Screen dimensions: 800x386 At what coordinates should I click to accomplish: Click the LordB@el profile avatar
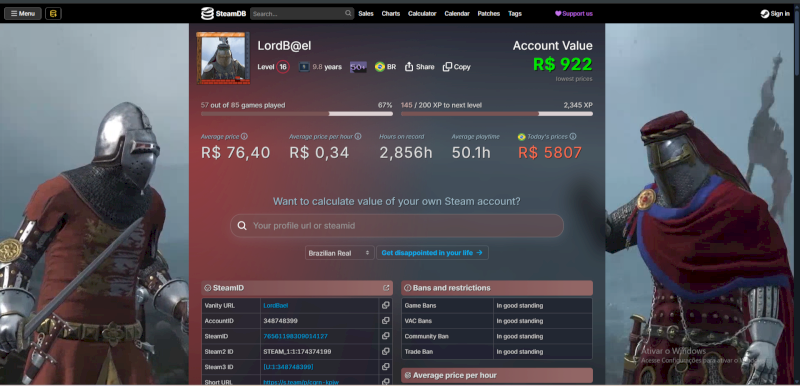pos(223,58)
